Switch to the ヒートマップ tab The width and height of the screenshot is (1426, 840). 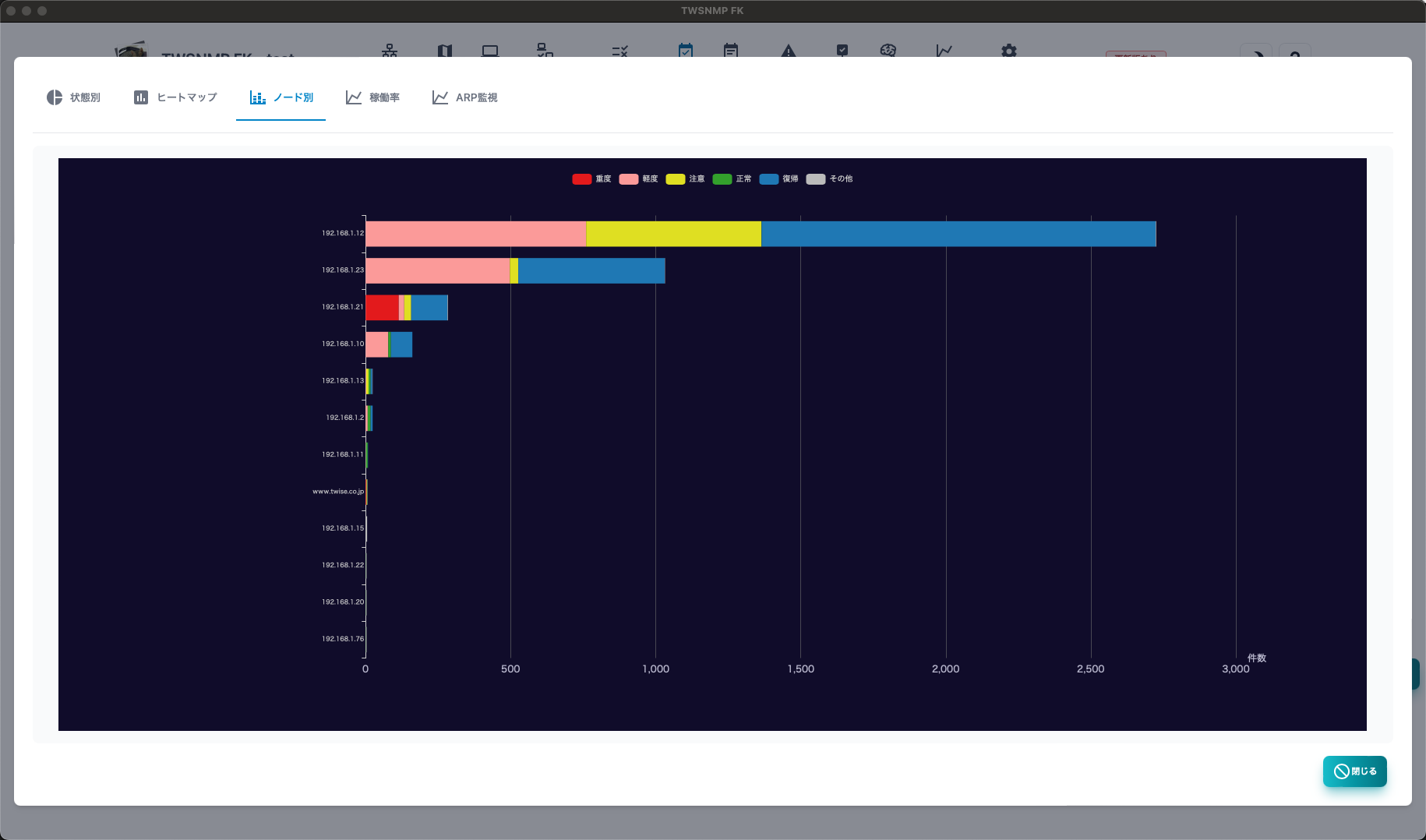175,97
